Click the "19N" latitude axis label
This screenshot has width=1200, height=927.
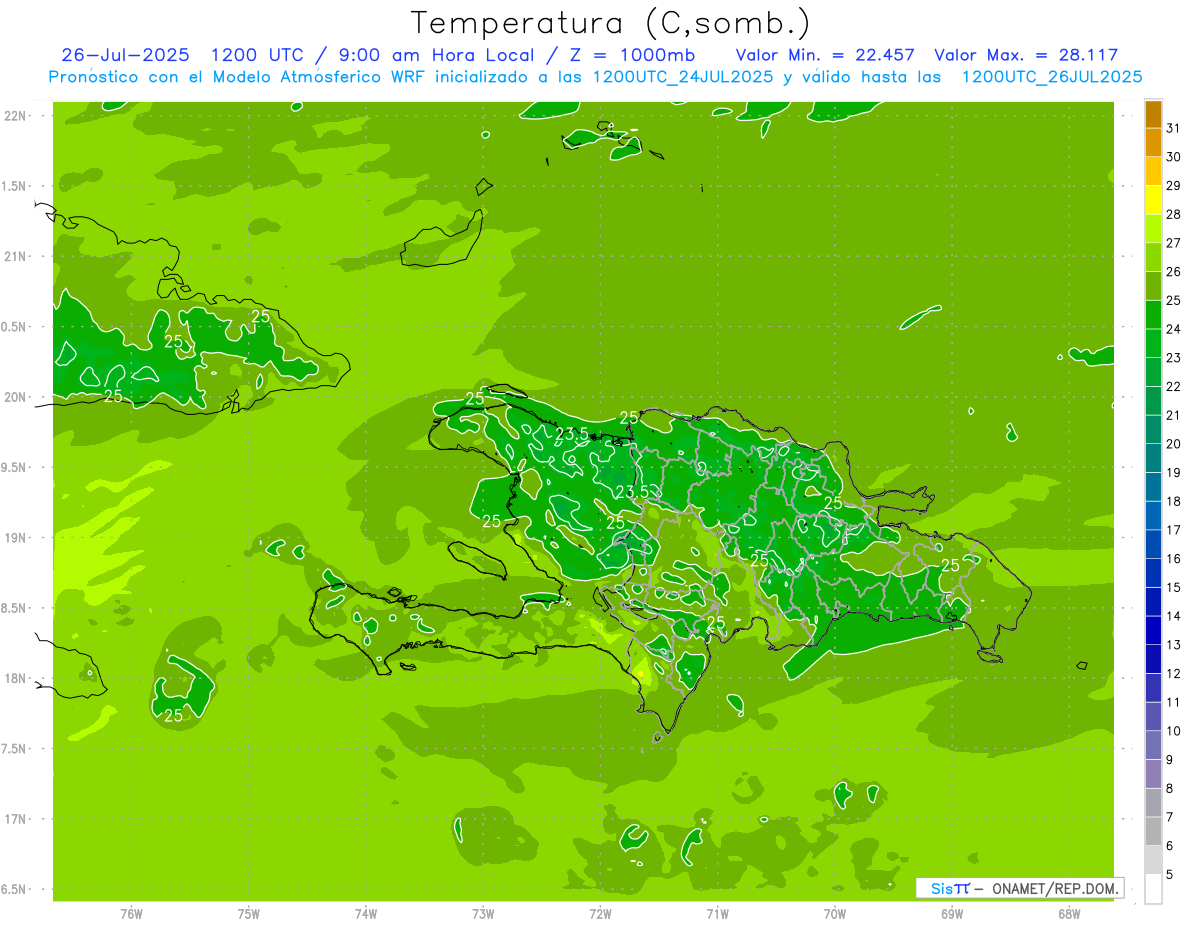[16, 538]
